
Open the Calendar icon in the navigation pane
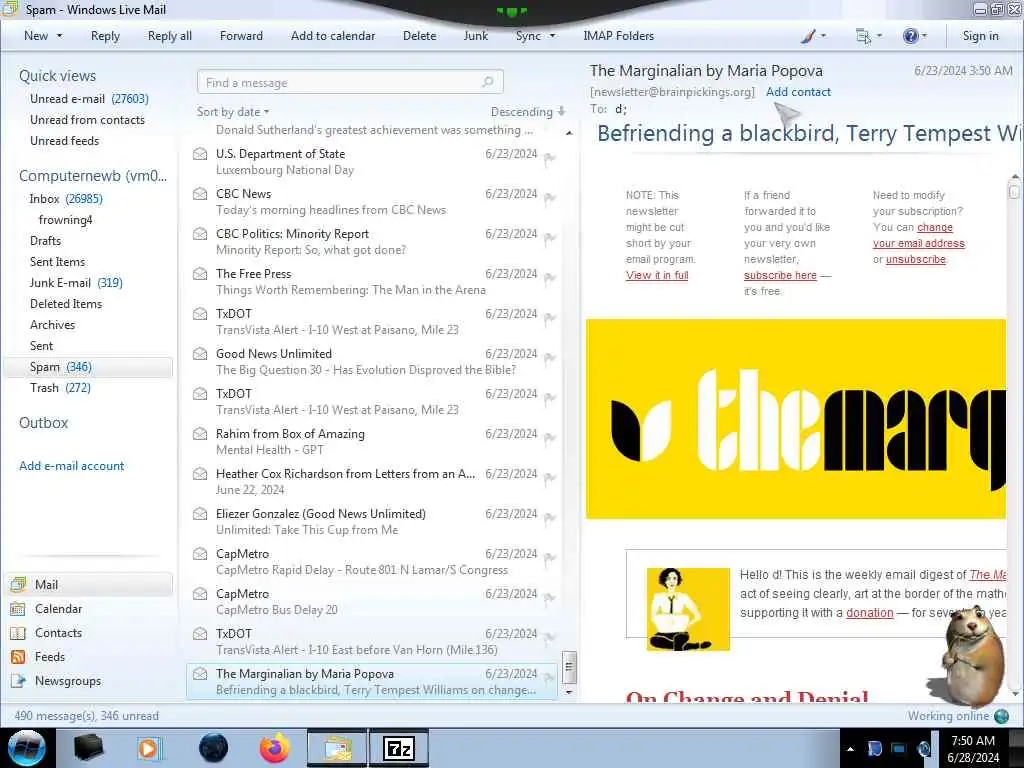click(18, 609)
